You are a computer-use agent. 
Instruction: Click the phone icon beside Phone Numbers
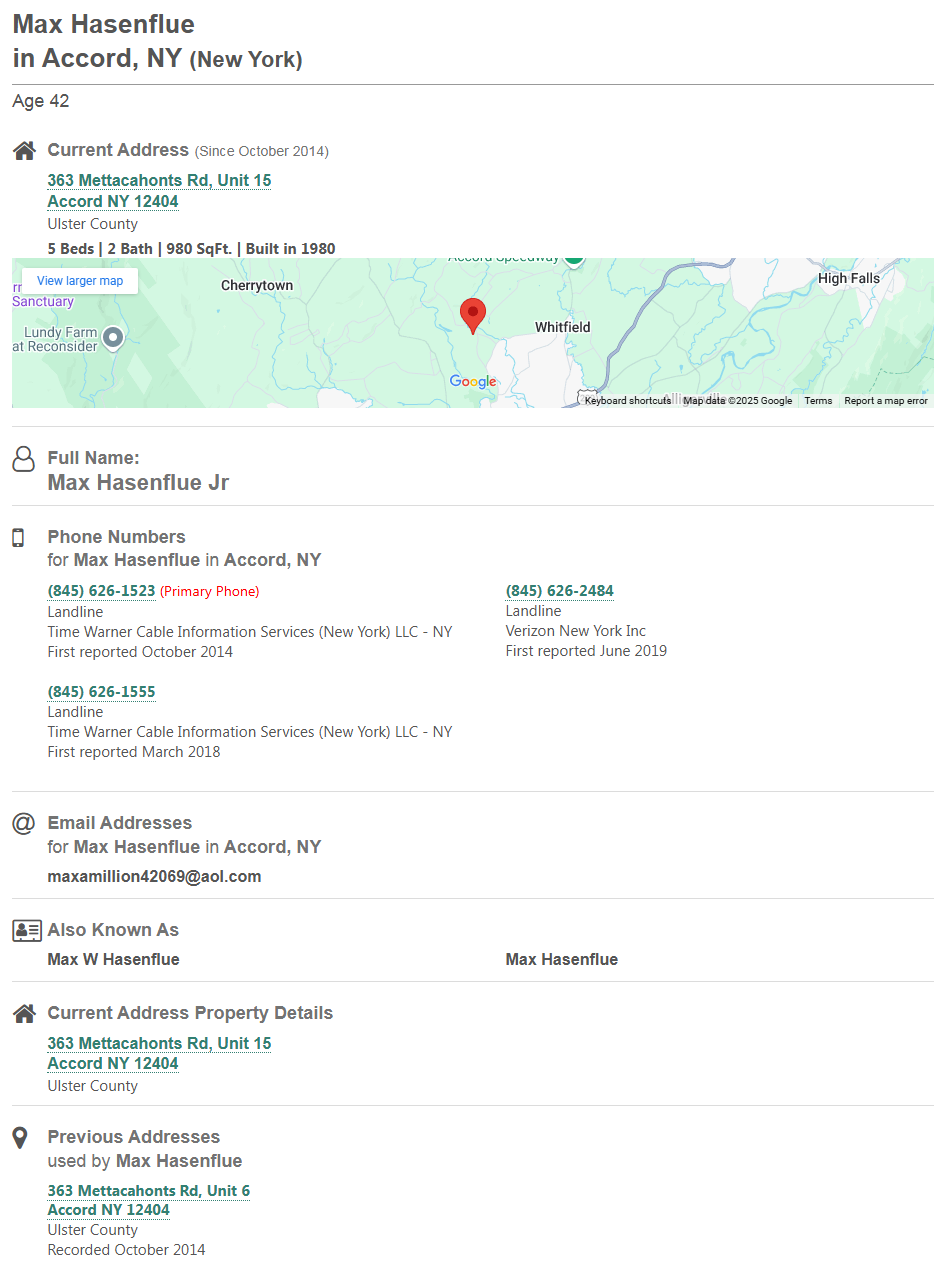pos(18,538)
